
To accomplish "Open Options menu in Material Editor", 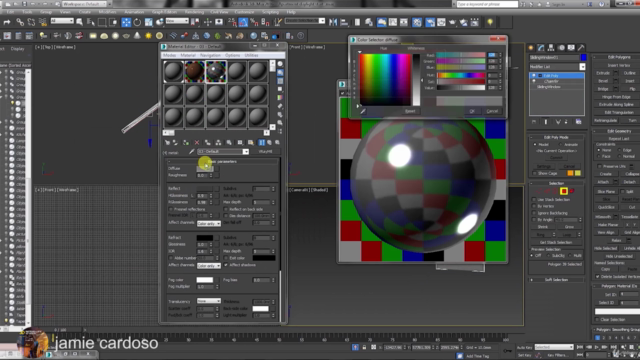I will (233, 55).
